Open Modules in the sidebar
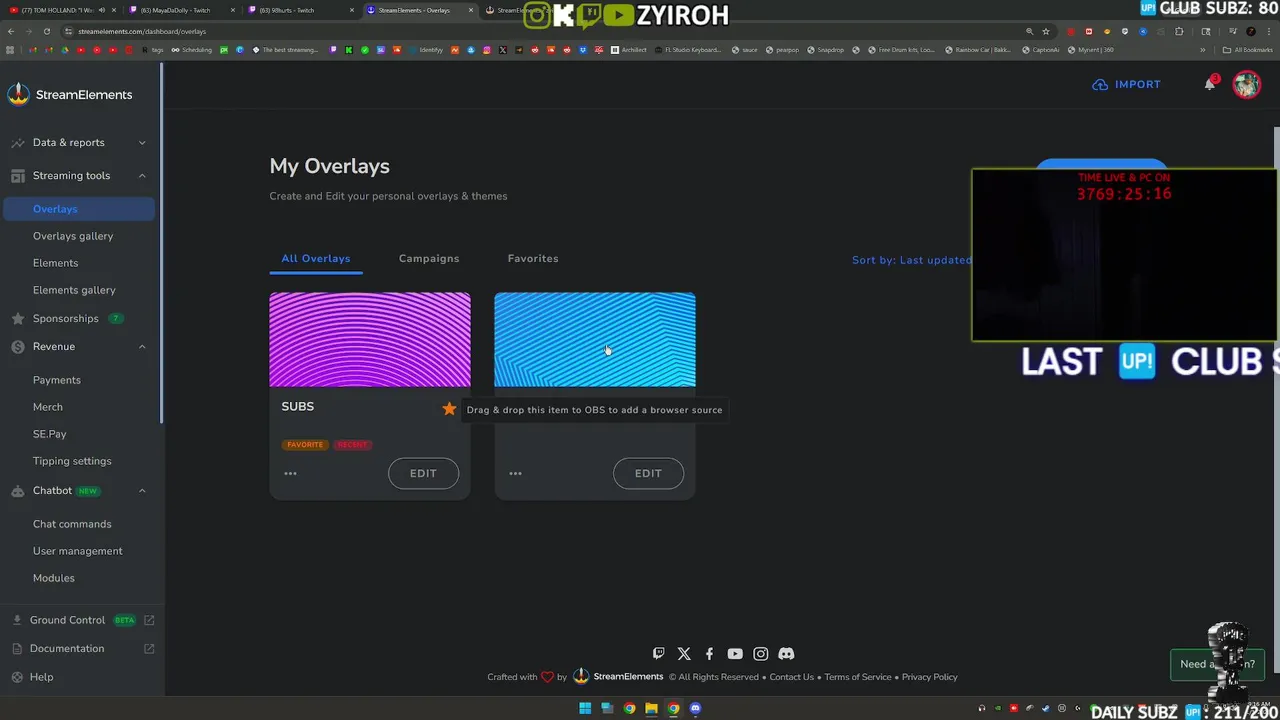The image size is (1280, 720). point(53,578)
